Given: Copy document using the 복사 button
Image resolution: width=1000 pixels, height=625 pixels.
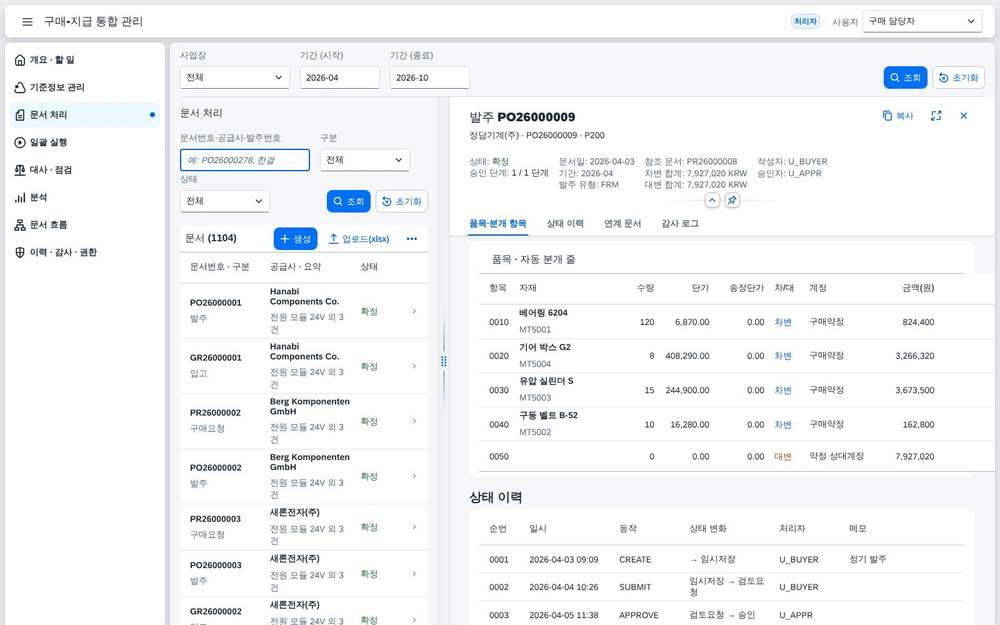Looking at the screenshot, I should 897,115.
